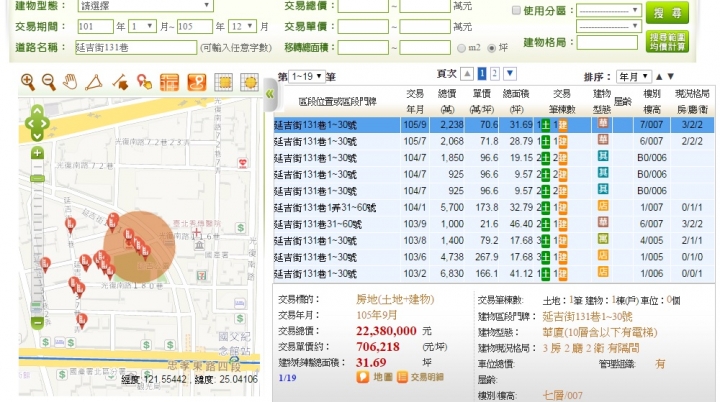Image resolution: width=720 pixels, height=402 pixels.
Task: Collapse the map panel with double chevron
Action: click(270, 95)
